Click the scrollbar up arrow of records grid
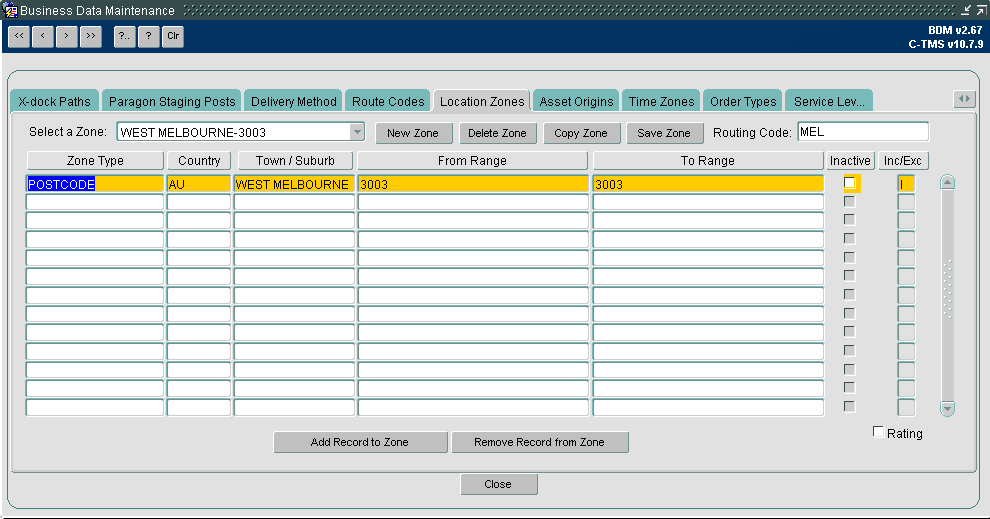Screen dimensions: 990x519 coord(947,182)
